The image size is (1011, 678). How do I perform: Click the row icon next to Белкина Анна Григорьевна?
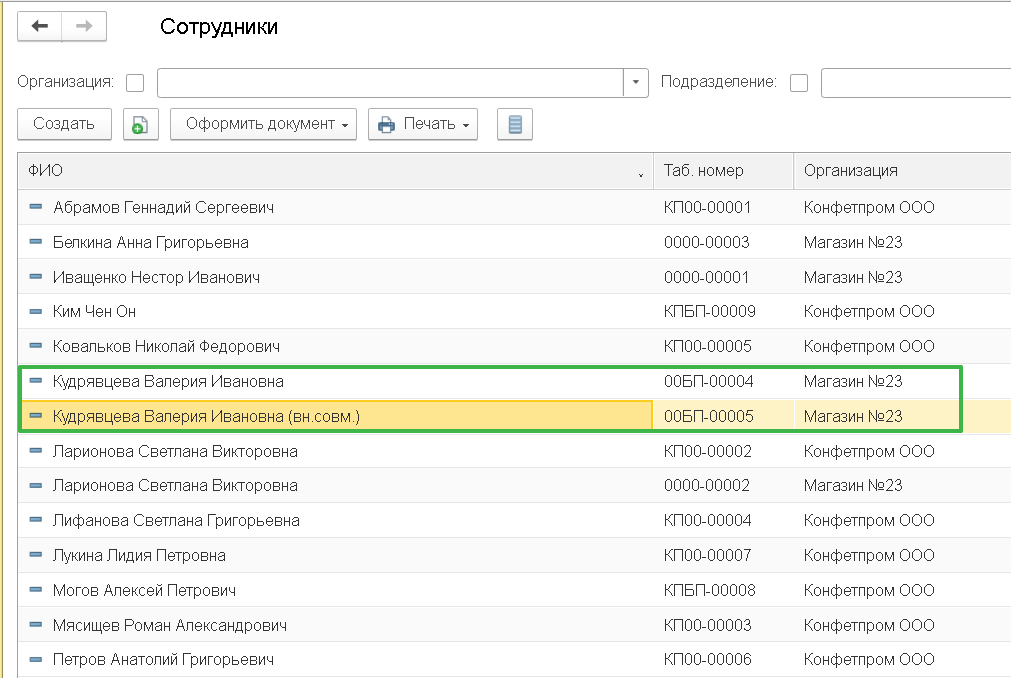(36, 242)
